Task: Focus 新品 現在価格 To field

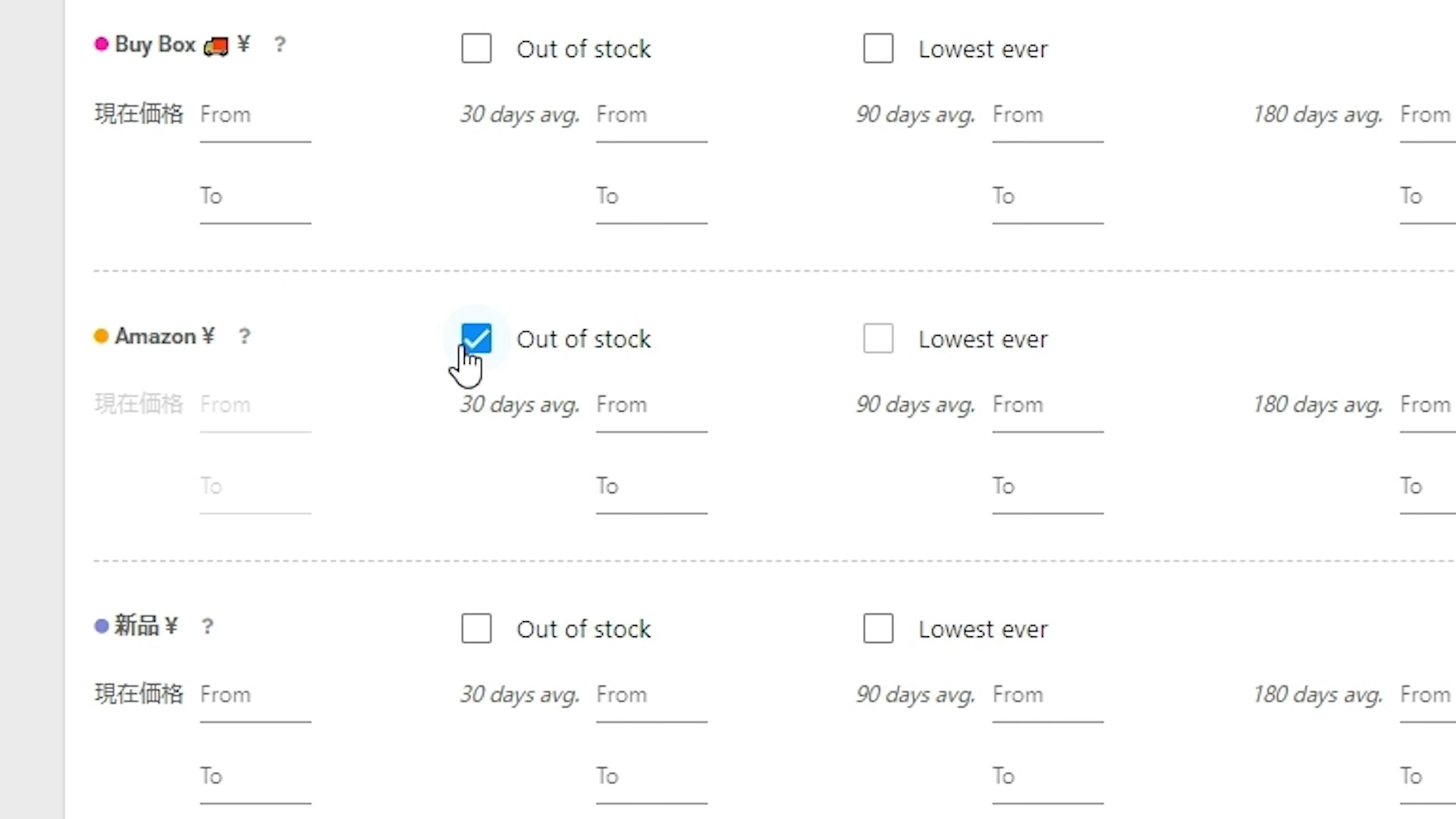Action: [256, 777]
